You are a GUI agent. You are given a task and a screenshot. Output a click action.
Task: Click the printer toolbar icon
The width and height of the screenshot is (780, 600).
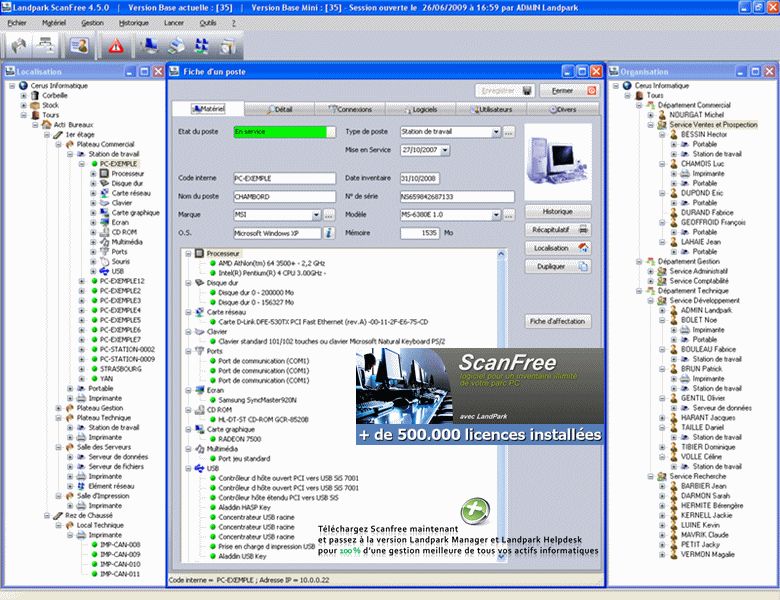pyautogui.click(x=176, y=46)
